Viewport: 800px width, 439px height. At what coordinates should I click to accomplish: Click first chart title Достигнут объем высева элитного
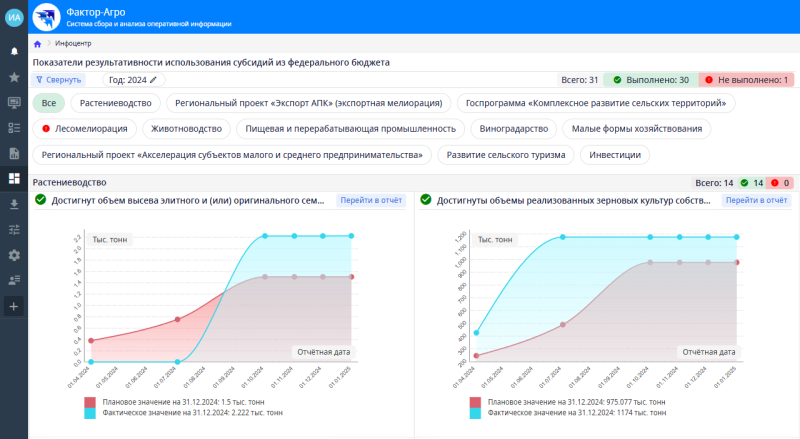tap(188, 201)
